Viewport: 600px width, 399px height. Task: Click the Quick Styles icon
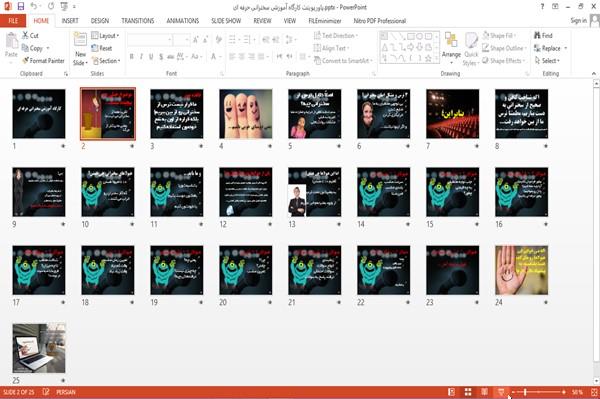pyautogui.click(x=471, y=40)
